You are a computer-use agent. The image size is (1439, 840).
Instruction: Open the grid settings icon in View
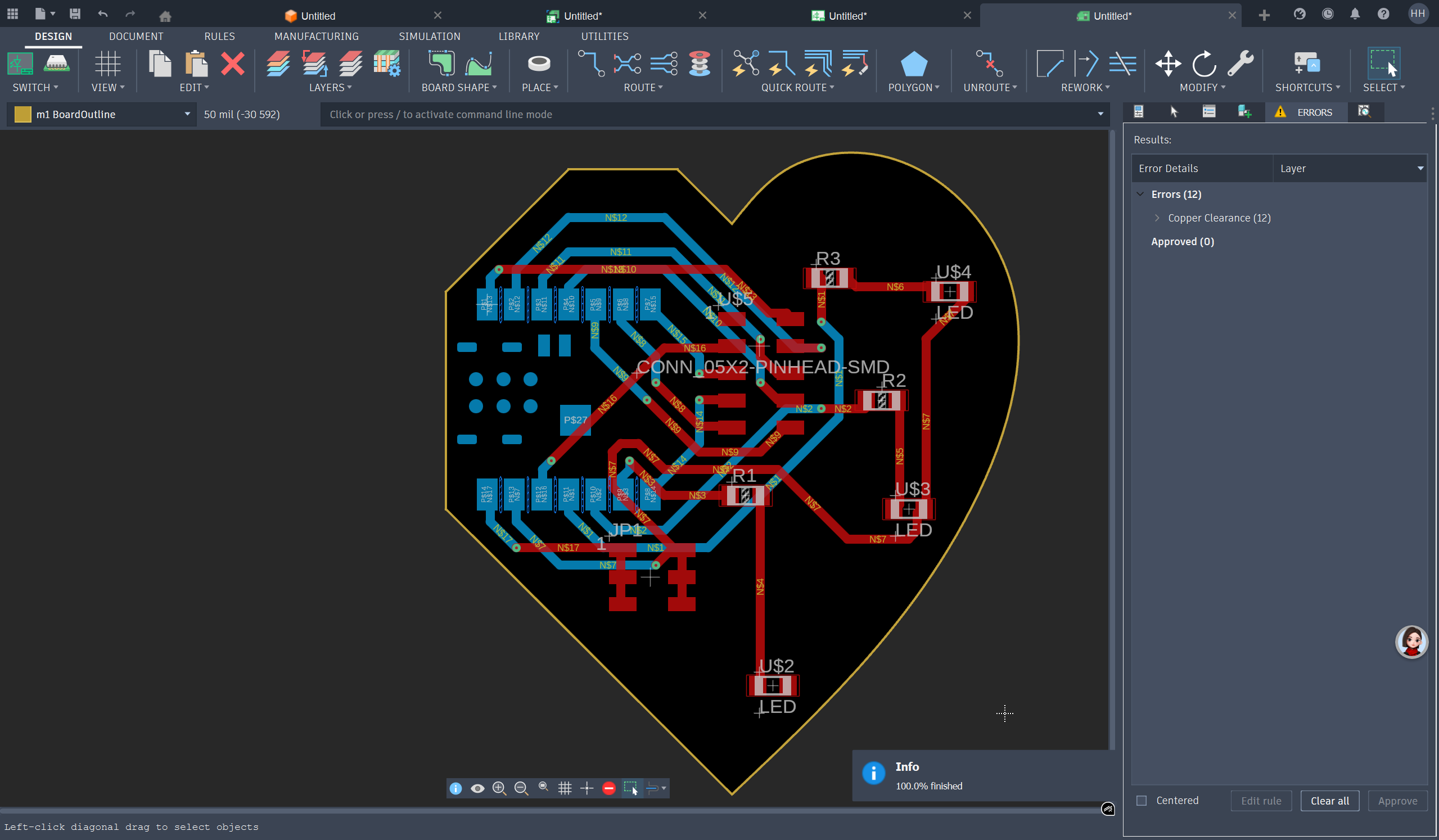(107, 64)
